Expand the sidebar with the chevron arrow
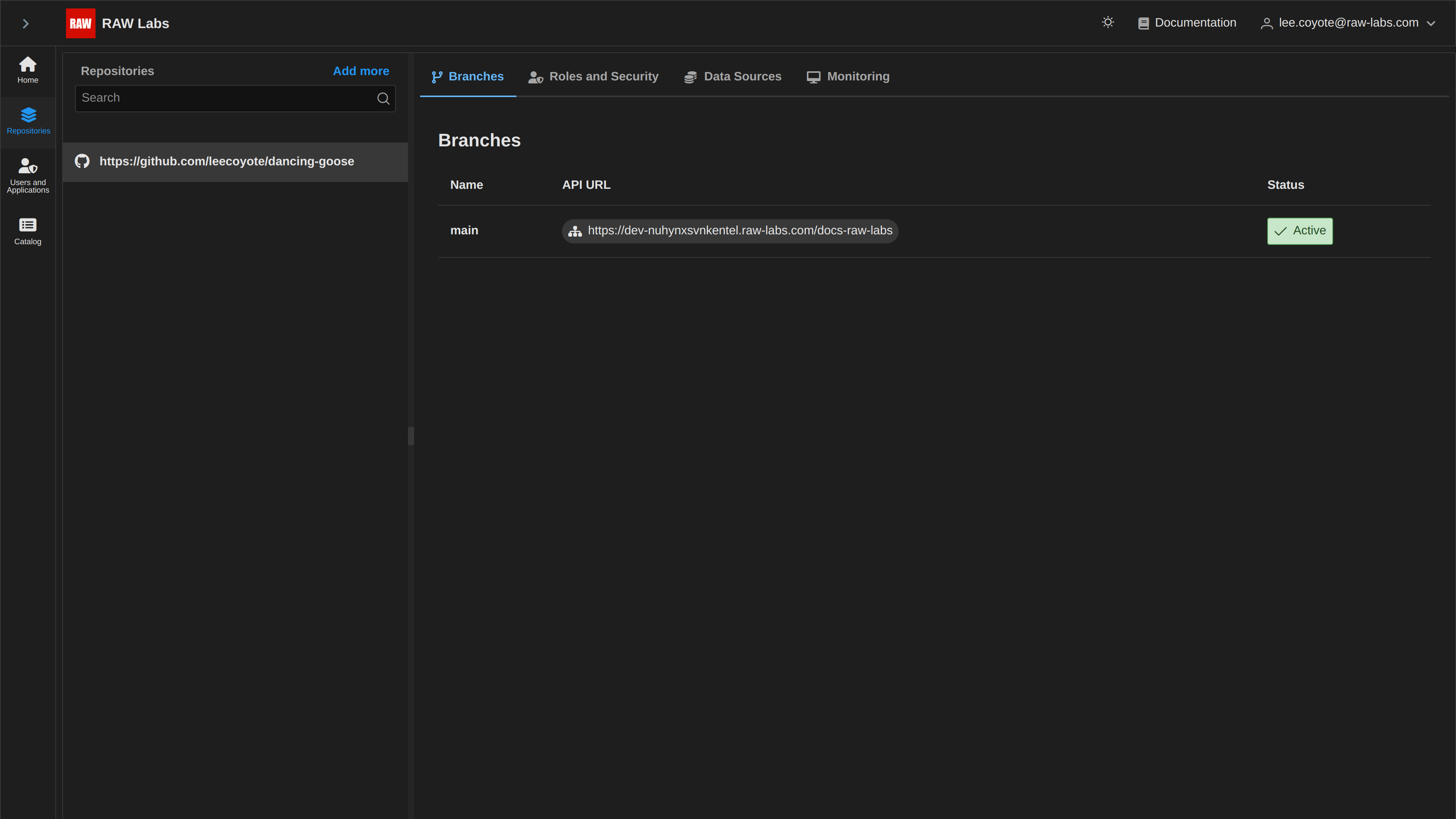Viewport: 1456px width, 819px height. click(x=25, y=23)
